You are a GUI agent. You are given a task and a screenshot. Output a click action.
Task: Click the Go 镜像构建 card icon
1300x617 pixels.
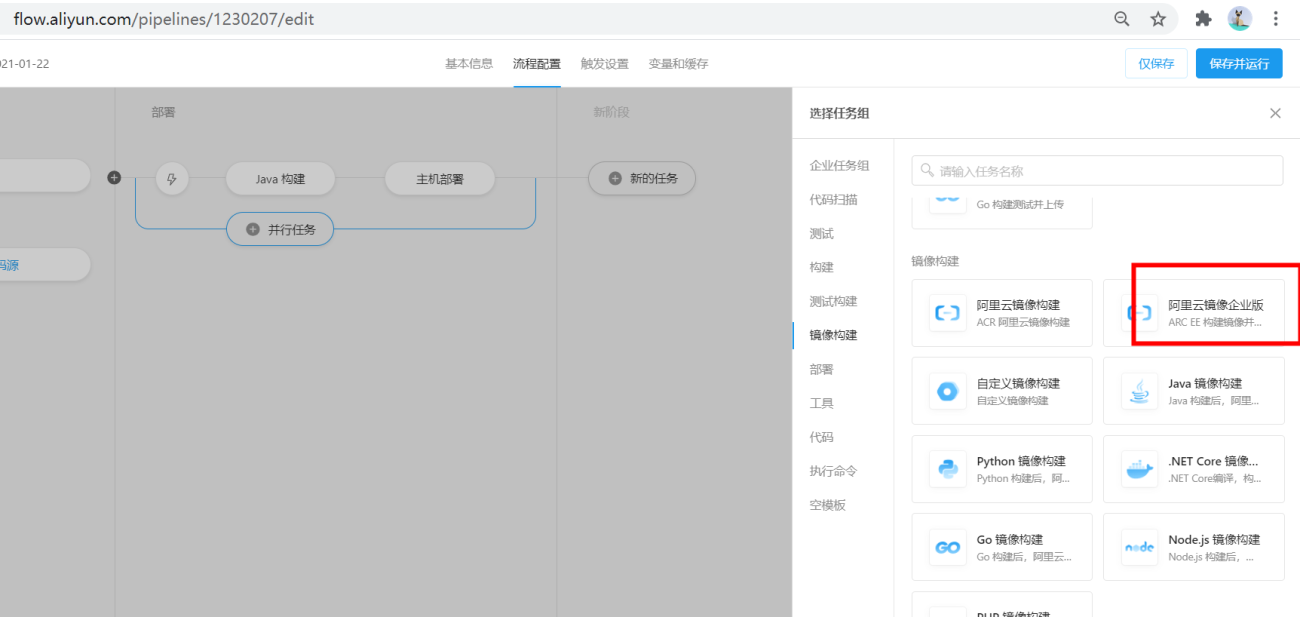(947, 547)
